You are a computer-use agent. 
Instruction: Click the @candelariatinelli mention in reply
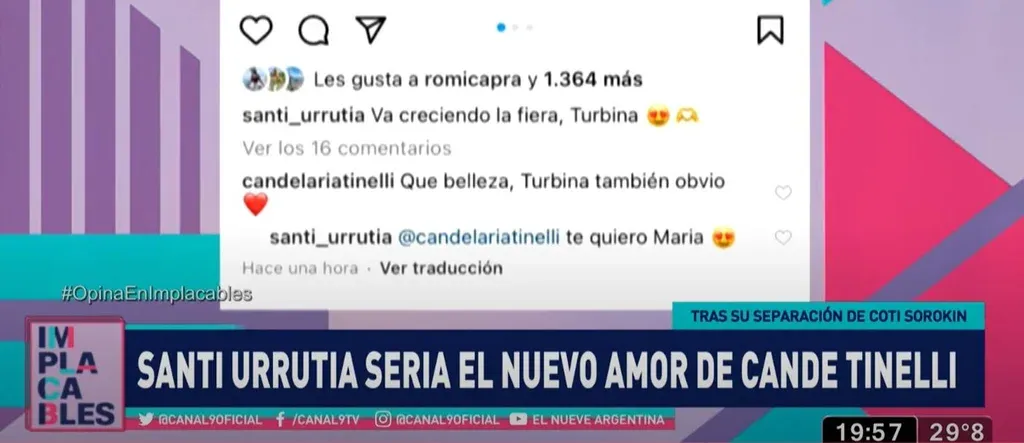[479, 238]
